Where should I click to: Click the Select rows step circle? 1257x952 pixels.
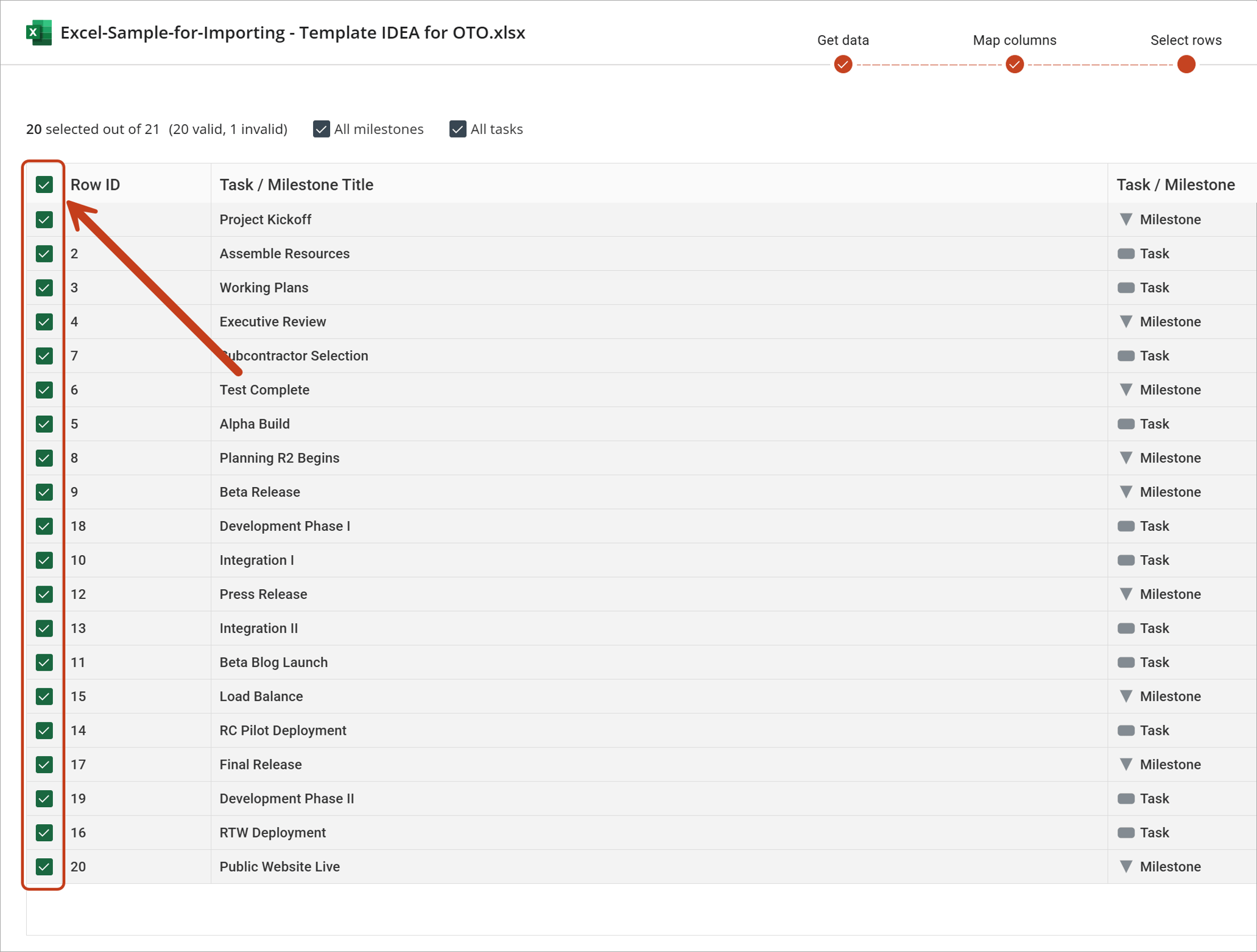click(1186, 64)
